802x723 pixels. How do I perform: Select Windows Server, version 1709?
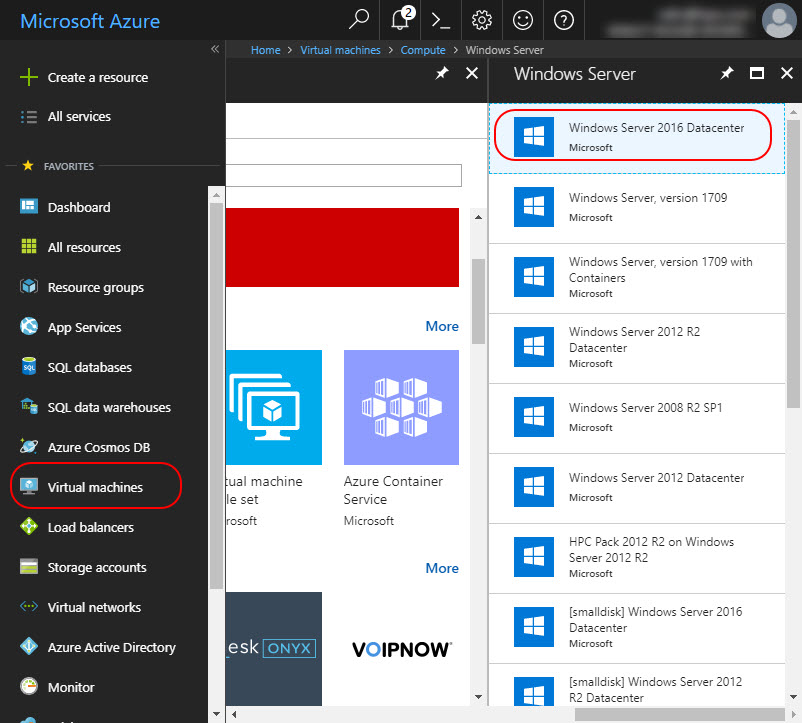point(637,208)
